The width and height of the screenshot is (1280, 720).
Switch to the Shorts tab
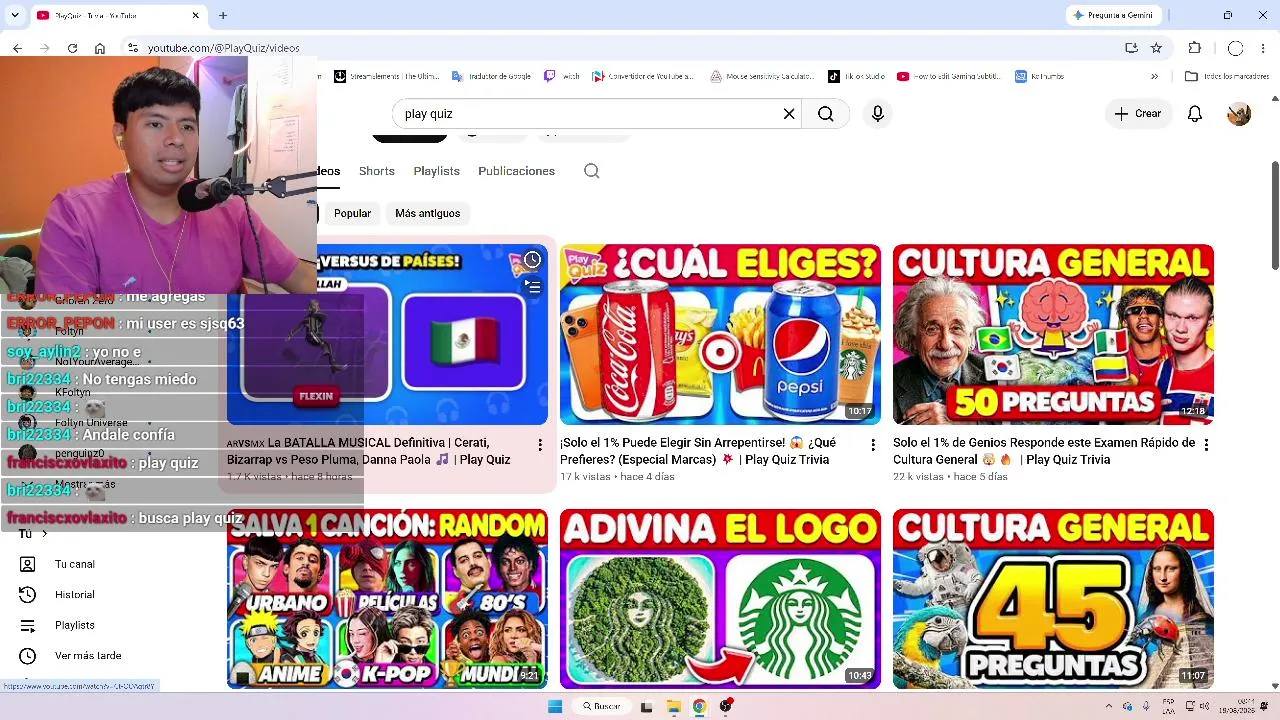[x=377, y=171]
